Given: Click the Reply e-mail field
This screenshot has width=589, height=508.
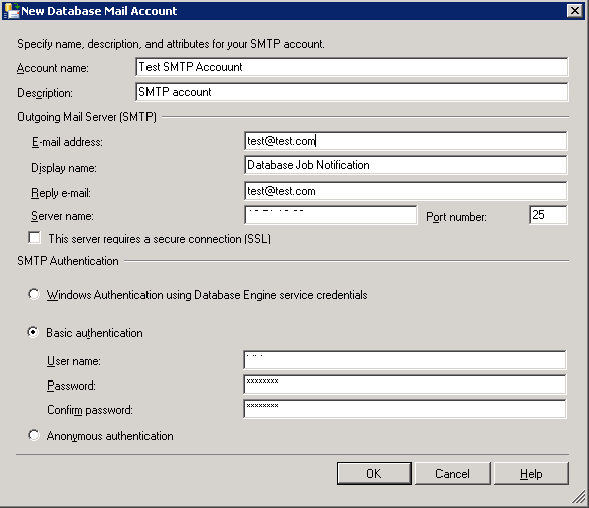Looking at the screenshot, I should (x=405, y=191).
